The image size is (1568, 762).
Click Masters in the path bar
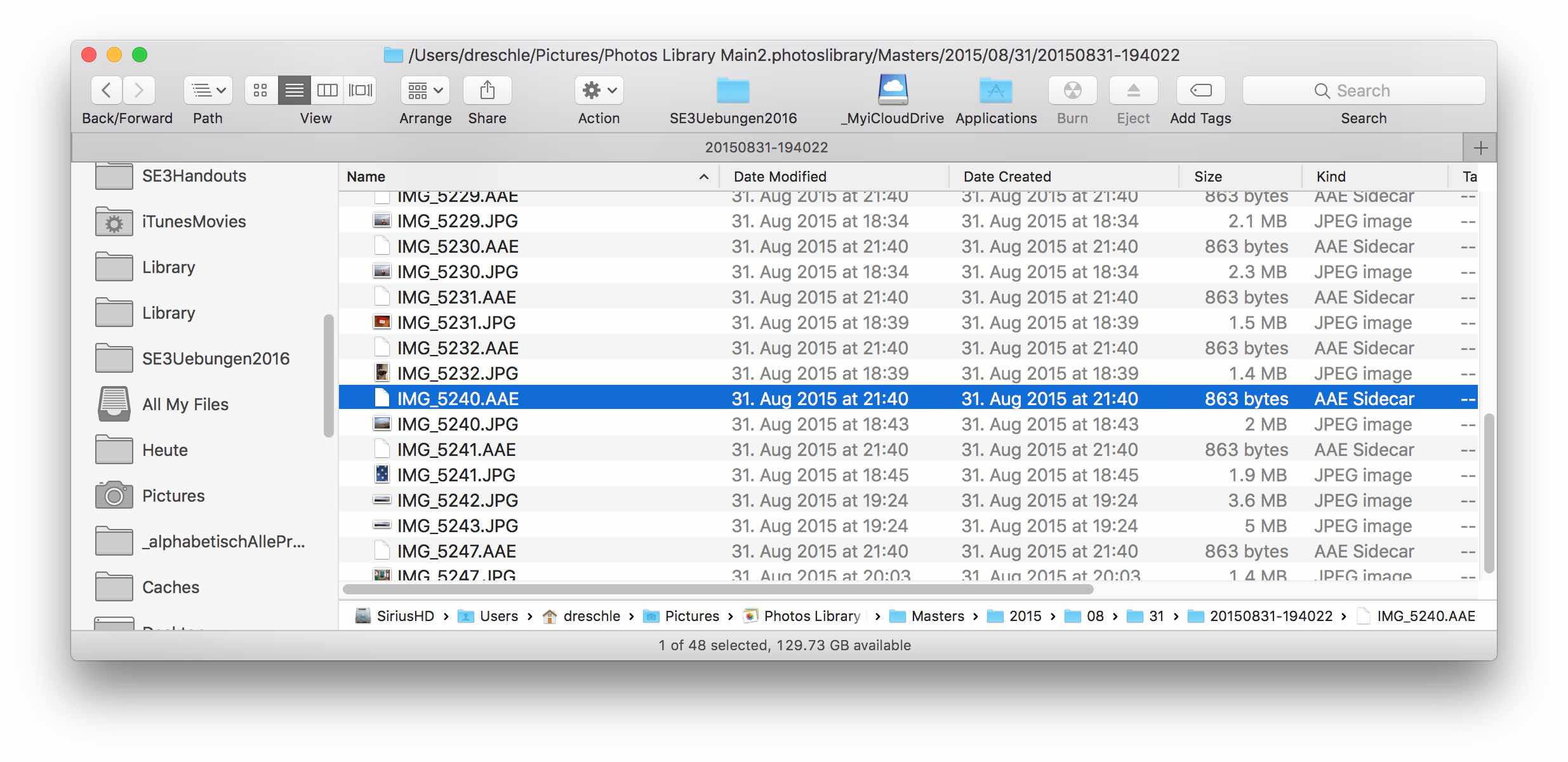click(937, 616)
